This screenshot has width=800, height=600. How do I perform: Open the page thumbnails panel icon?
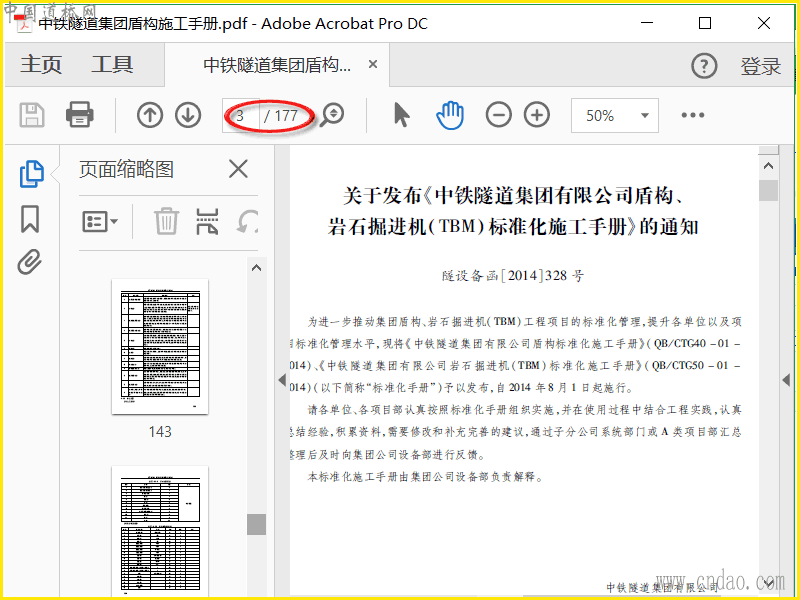click(31, 174)
